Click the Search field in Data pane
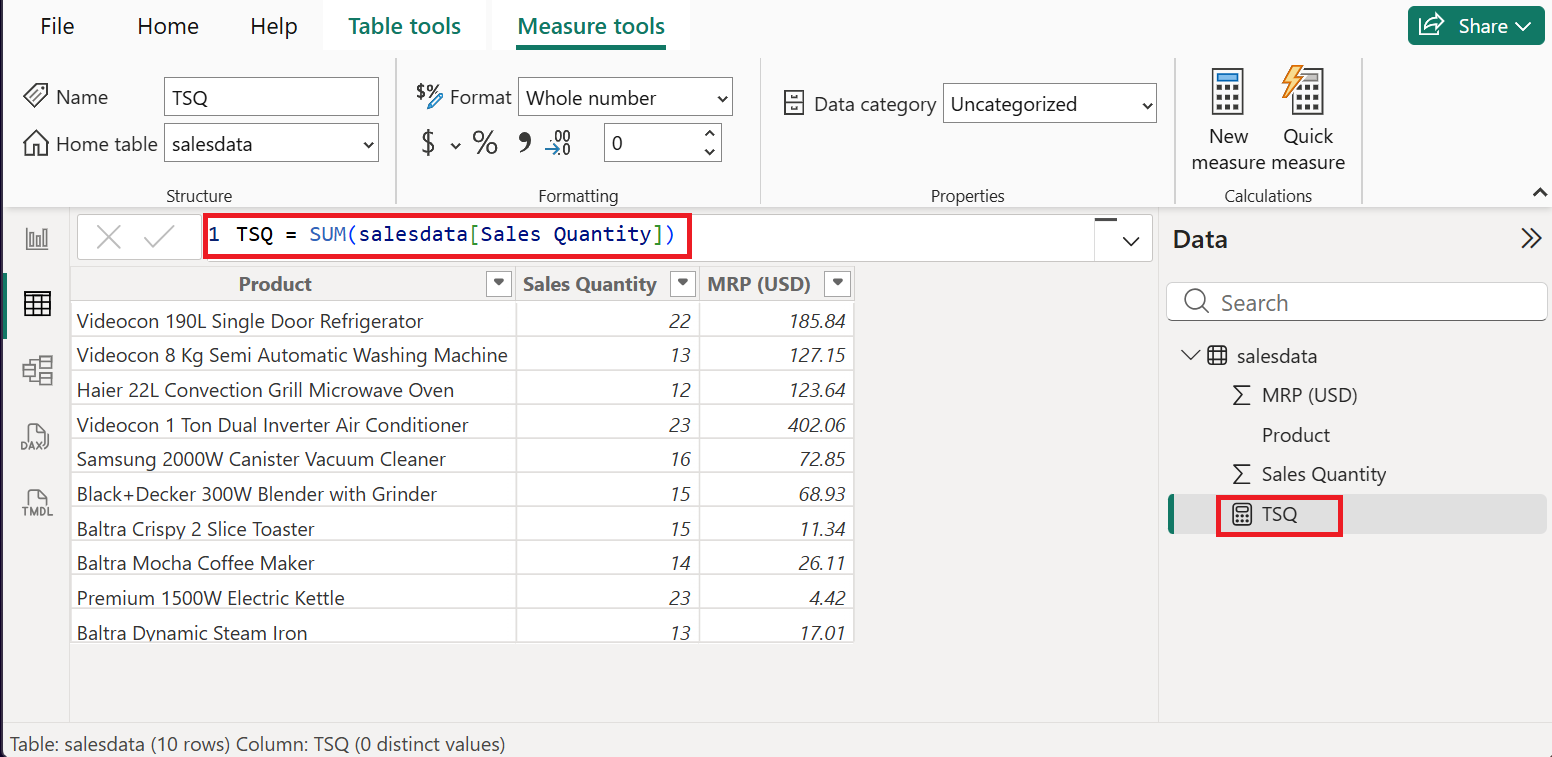 [1356, 303]
